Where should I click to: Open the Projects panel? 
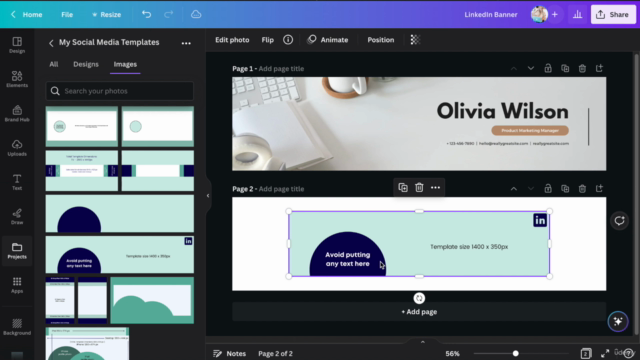[x=17, y=251]
